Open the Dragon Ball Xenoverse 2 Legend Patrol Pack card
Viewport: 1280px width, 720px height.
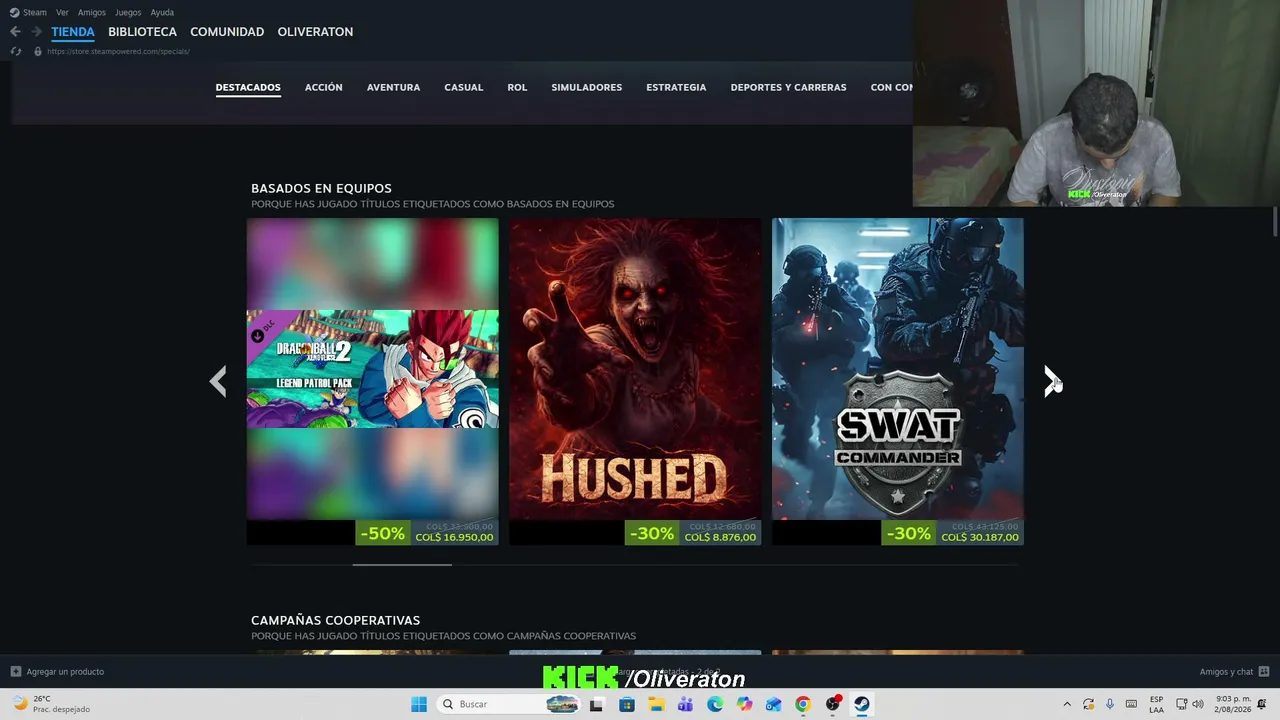[x=372, y=368]
